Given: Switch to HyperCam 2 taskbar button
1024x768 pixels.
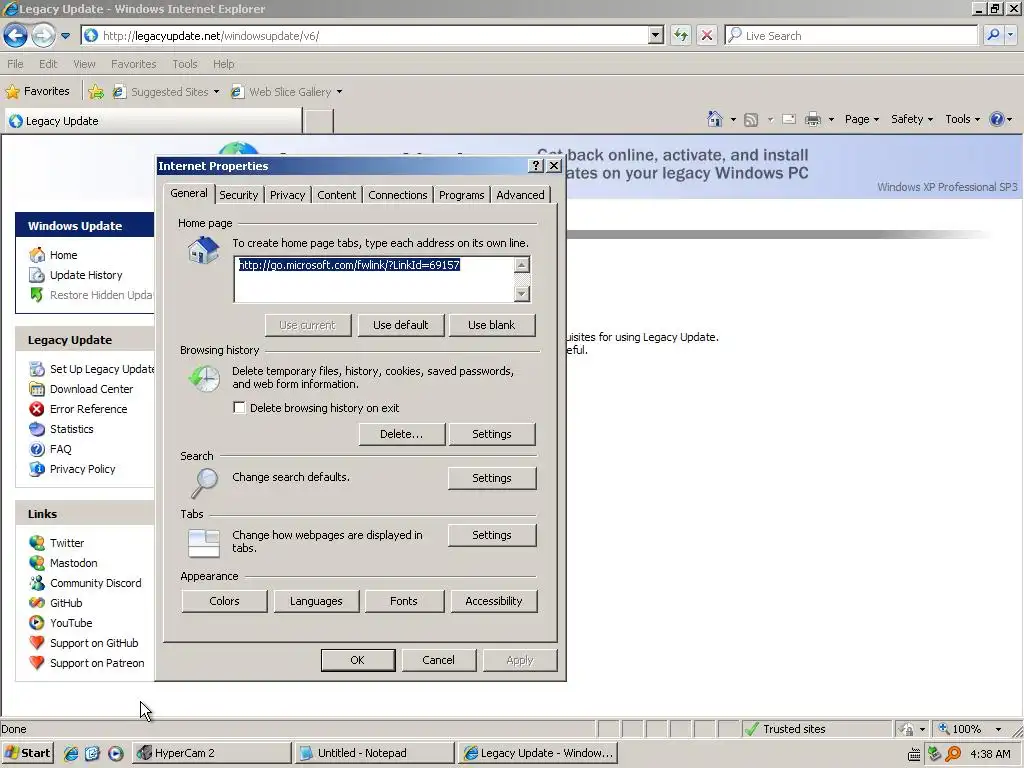Looking at the screenshot, I should coord(212,753).
